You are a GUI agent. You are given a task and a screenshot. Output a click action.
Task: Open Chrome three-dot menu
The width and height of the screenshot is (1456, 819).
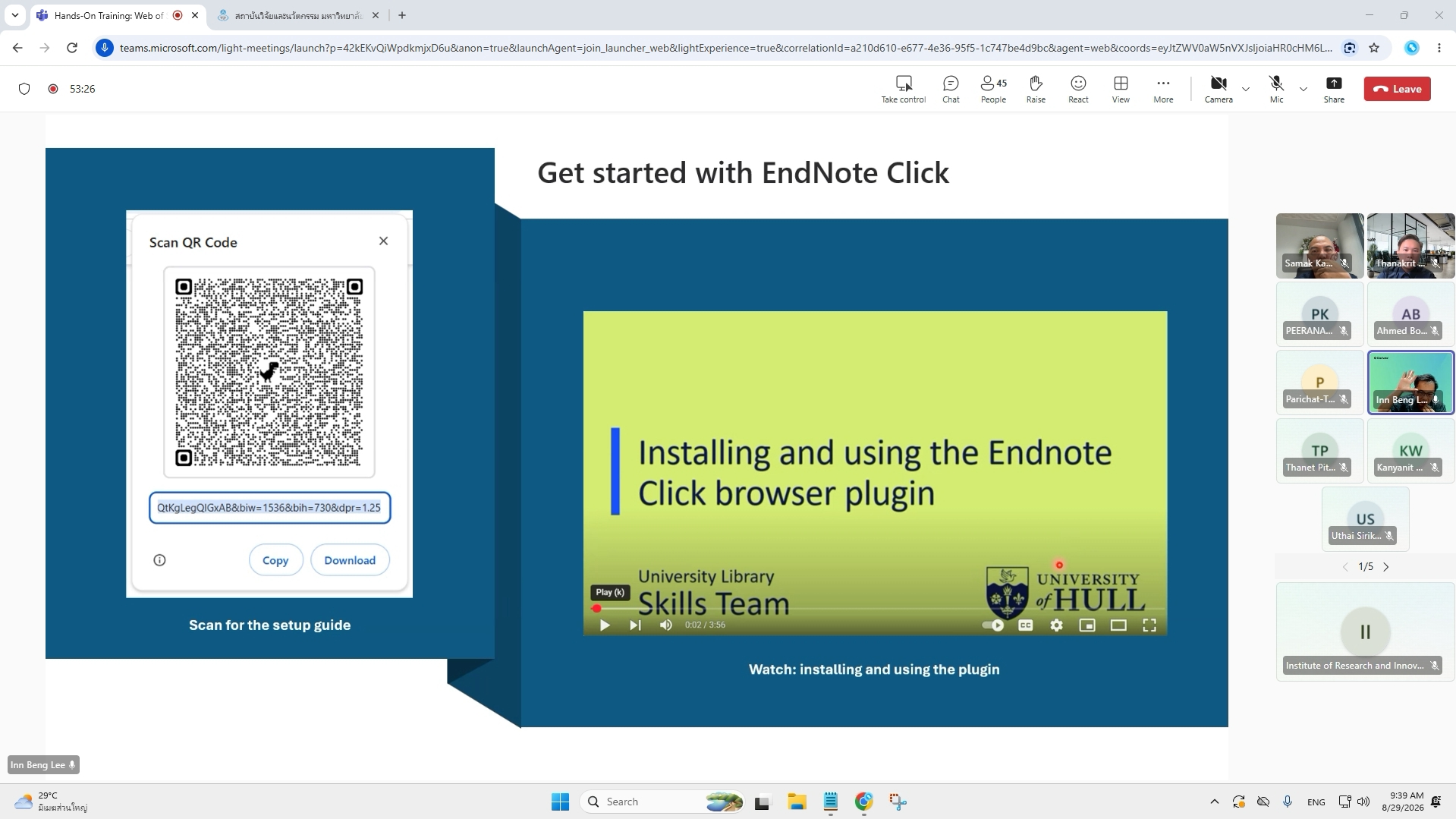point(1439,48)
